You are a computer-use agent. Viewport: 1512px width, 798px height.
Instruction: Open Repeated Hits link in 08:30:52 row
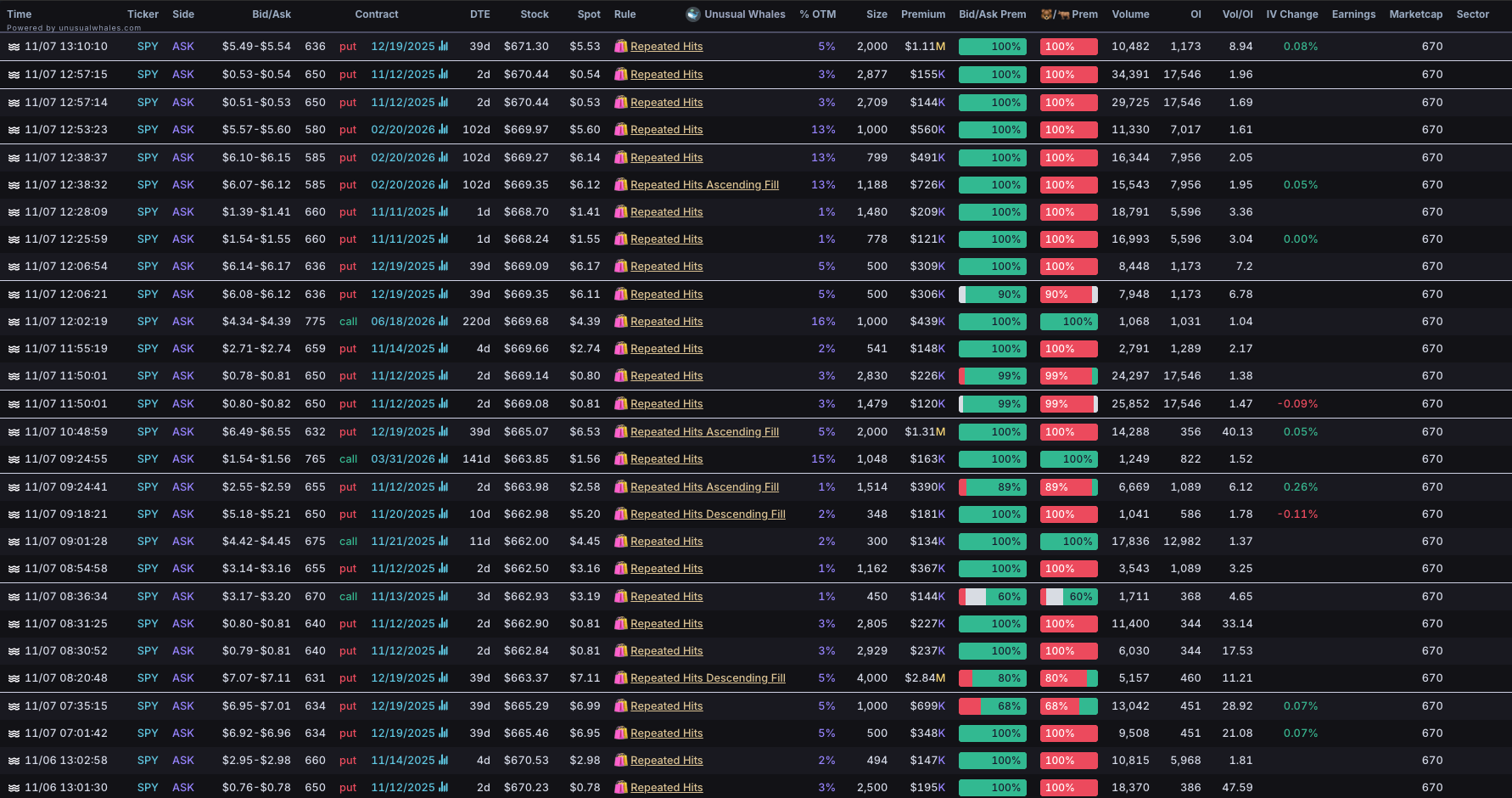point(666,651)
